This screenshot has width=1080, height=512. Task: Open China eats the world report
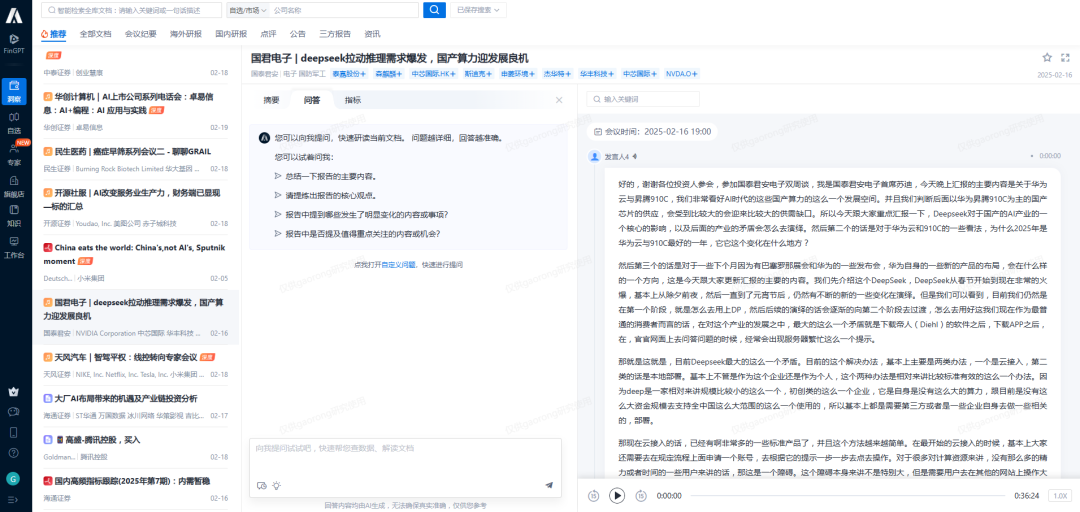pyautogui.click(x=136, y=262)
